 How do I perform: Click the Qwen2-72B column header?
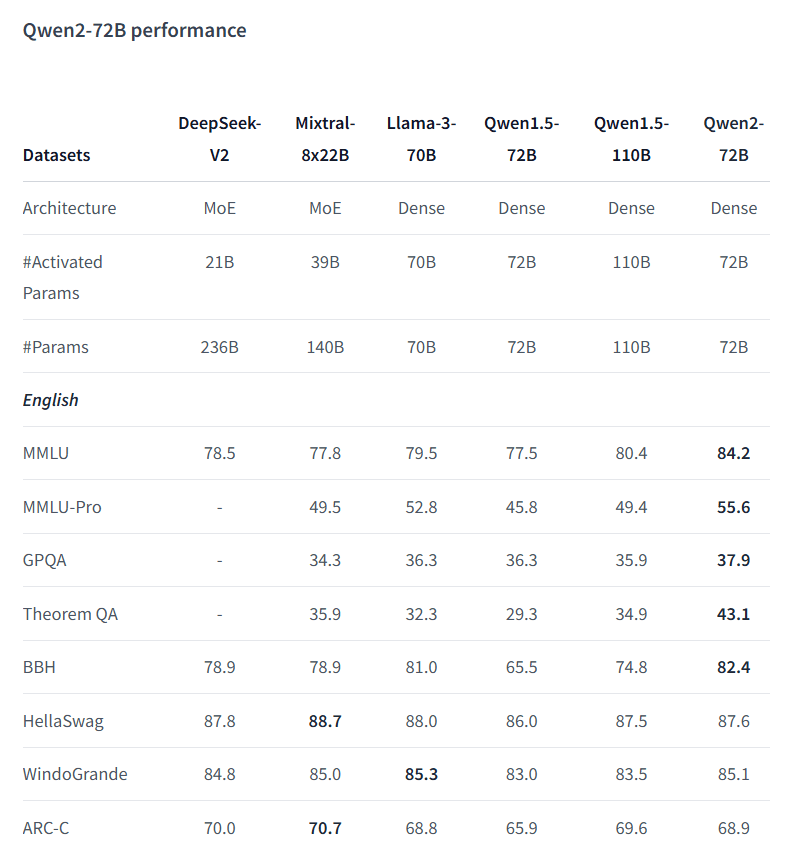point(733,139)
